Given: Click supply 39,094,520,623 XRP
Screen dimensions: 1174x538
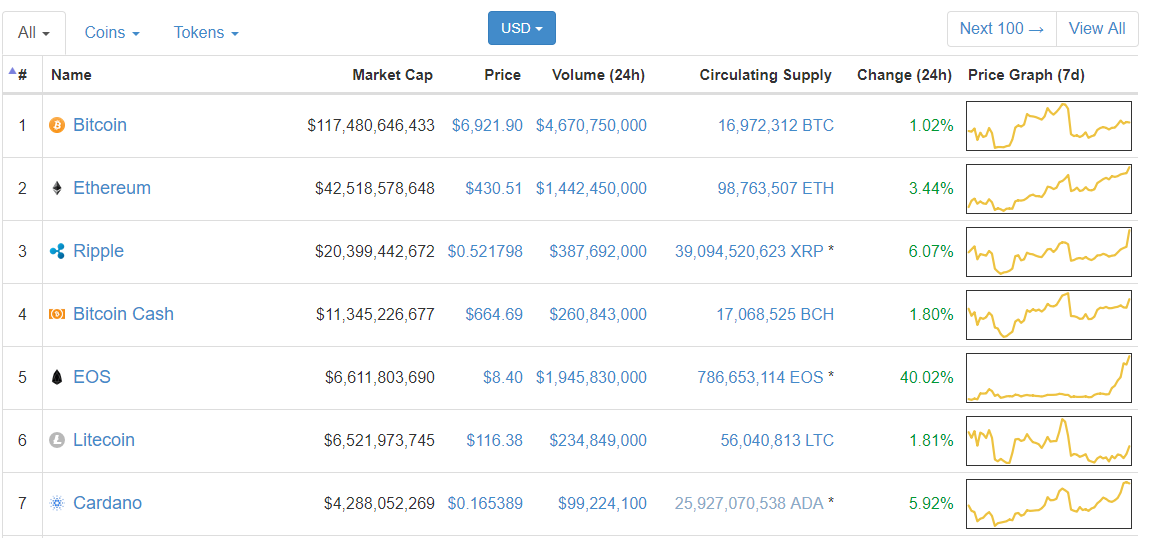Looking at the screenshot, I should point(749,251).
